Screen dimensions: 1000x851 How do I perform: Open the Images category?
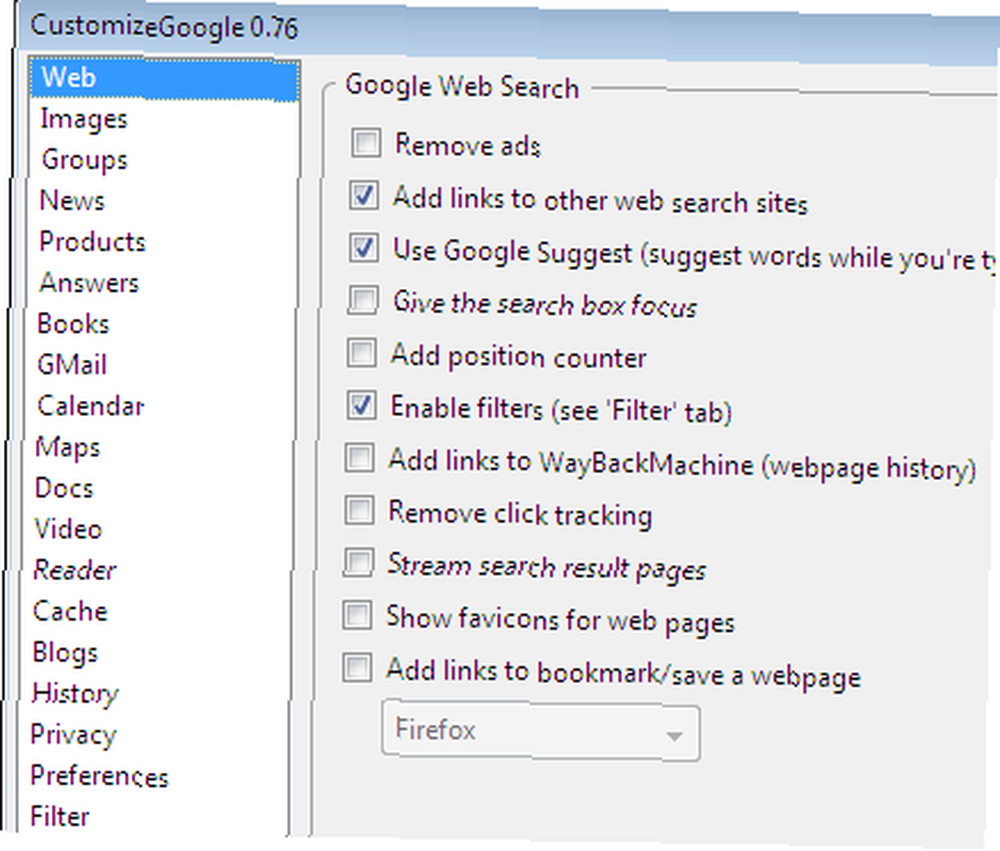(x=84, y=119)
